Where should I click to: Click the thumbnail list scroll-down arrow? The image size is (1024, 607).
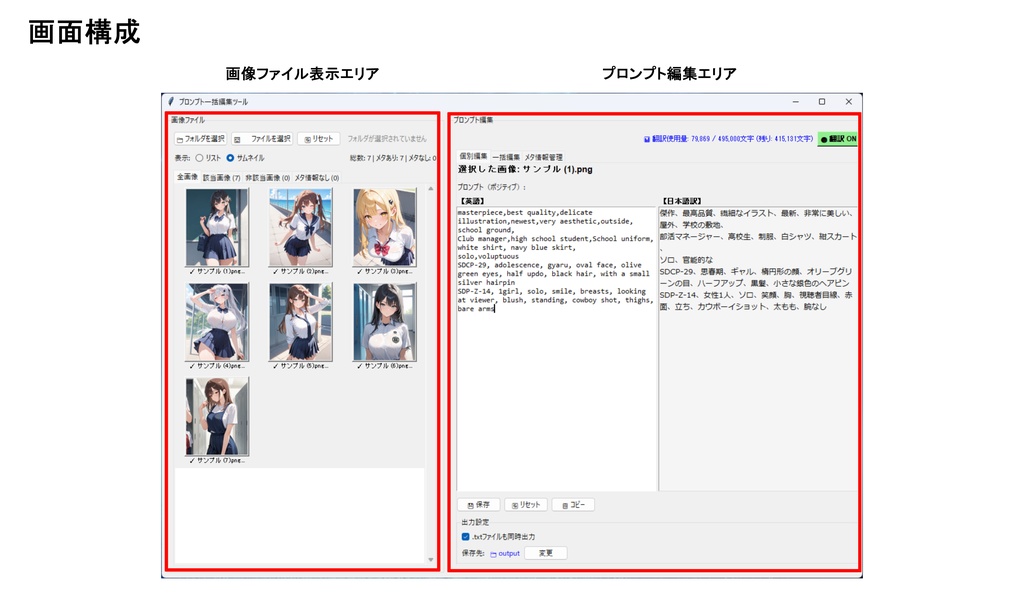[430, 559]
